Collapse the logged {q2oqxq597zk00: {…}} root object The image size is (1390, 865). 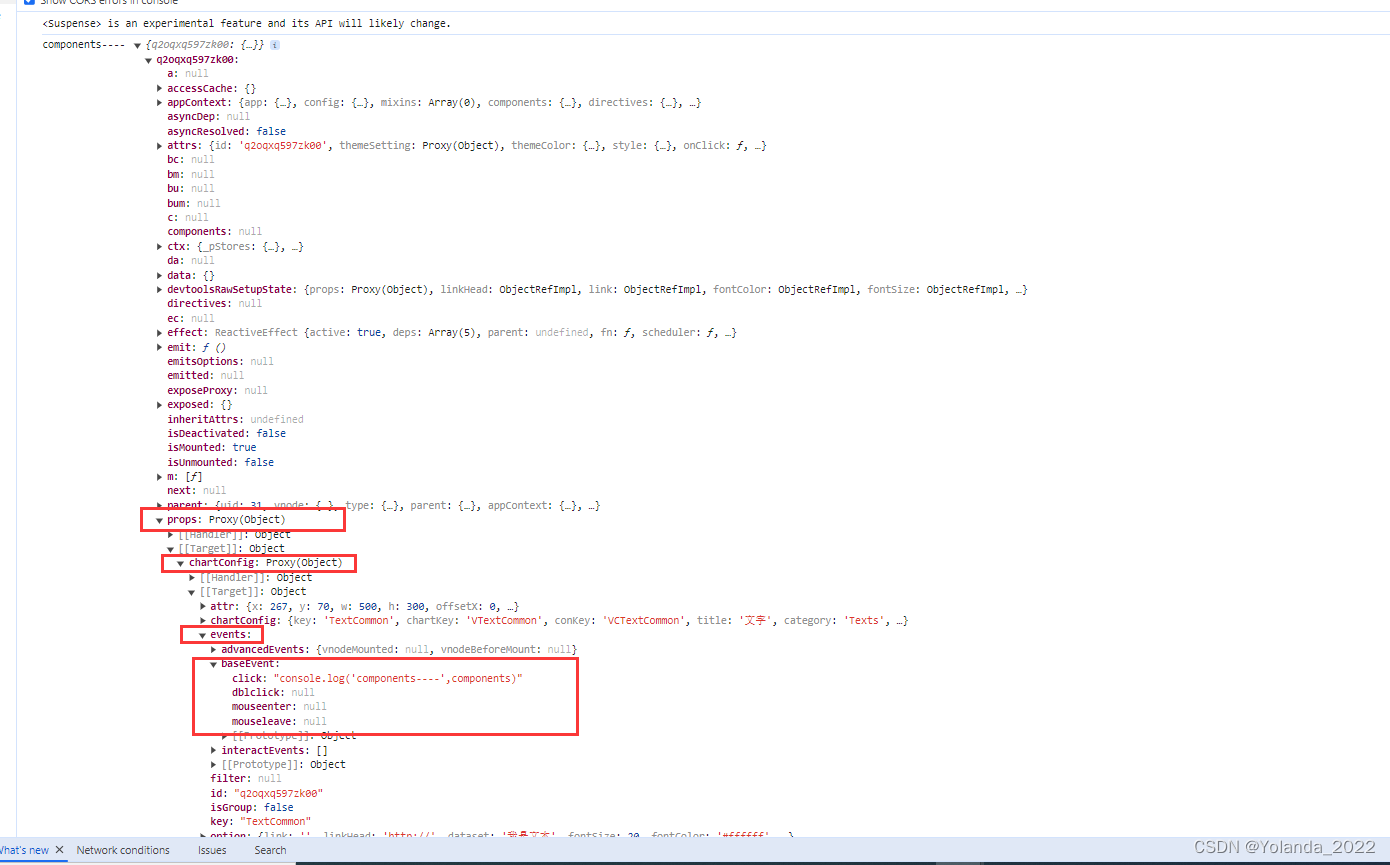pos(137,45)
